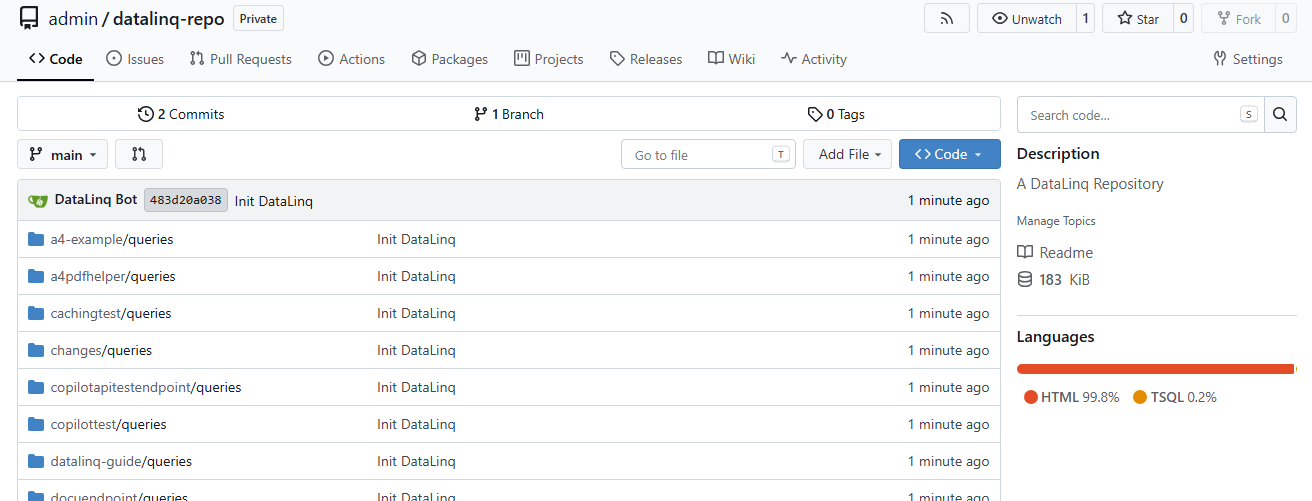Click folder icon of cachingtest row

click(x=37, y=313)
